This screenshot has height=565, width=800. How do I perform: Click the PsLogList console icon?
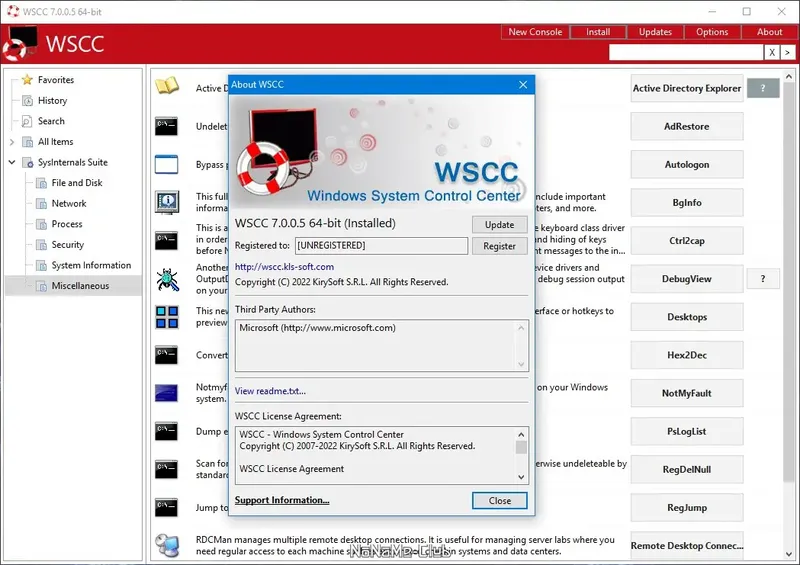(166, 431)
